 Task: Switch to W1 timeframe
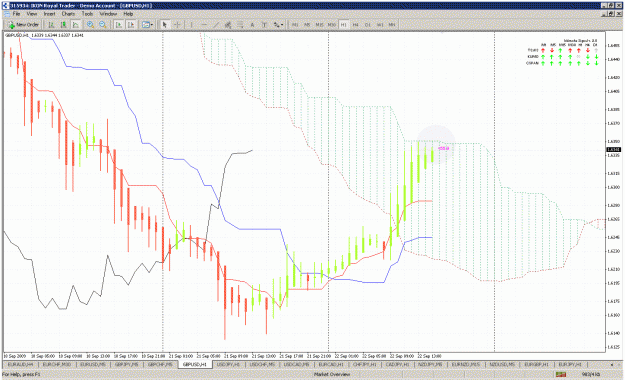click(380, 25)
